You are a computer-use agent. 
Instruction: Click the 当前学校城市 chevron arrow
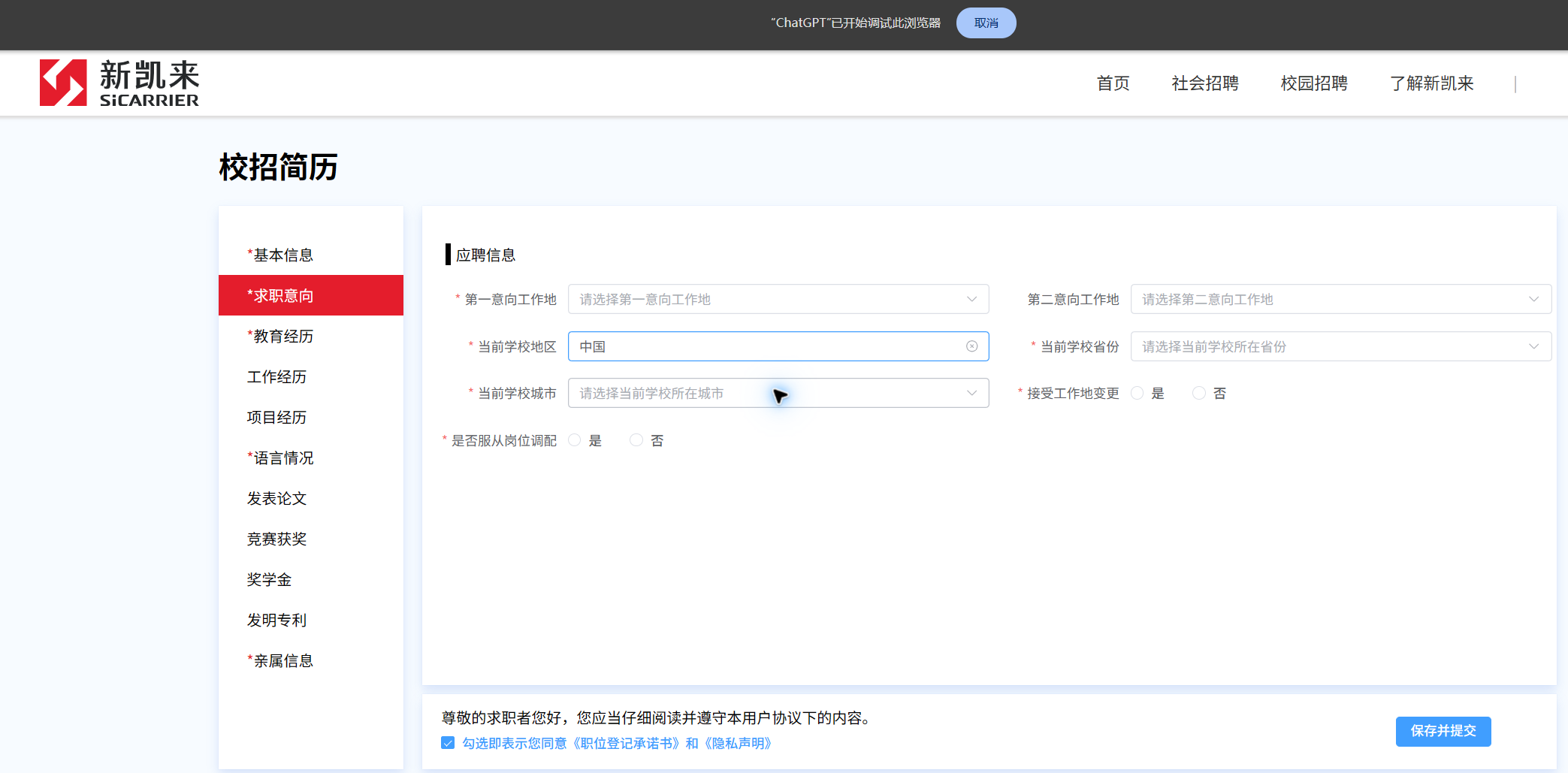(971, 393)
